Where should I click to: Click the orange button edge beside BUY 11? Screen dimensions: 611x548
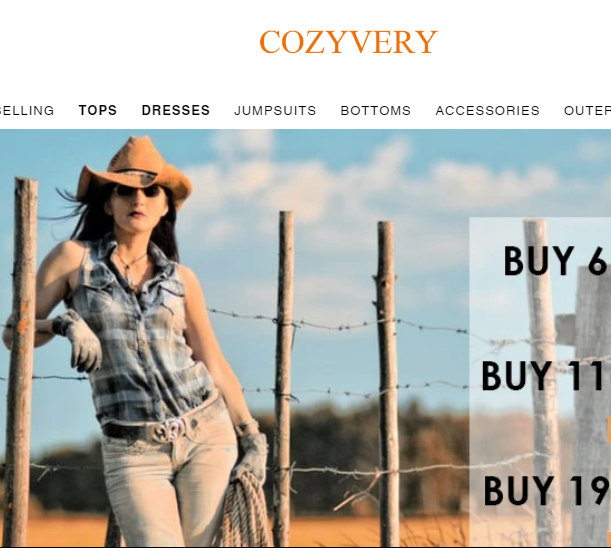(x=609, y=430)
